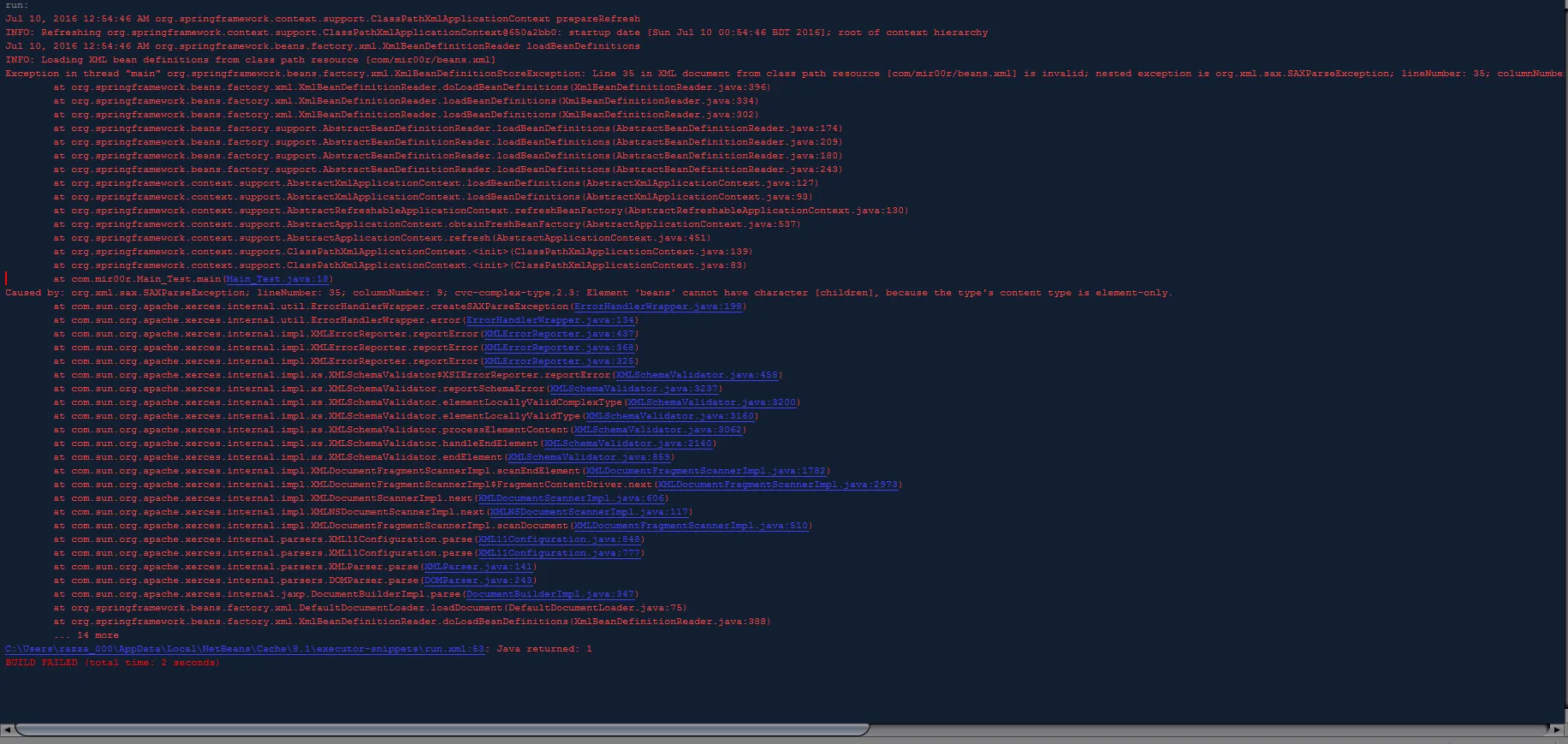
Task: Click the AbstractRefreshableApplicationContext.java:130 stack line
Action: tap(481, 211)
